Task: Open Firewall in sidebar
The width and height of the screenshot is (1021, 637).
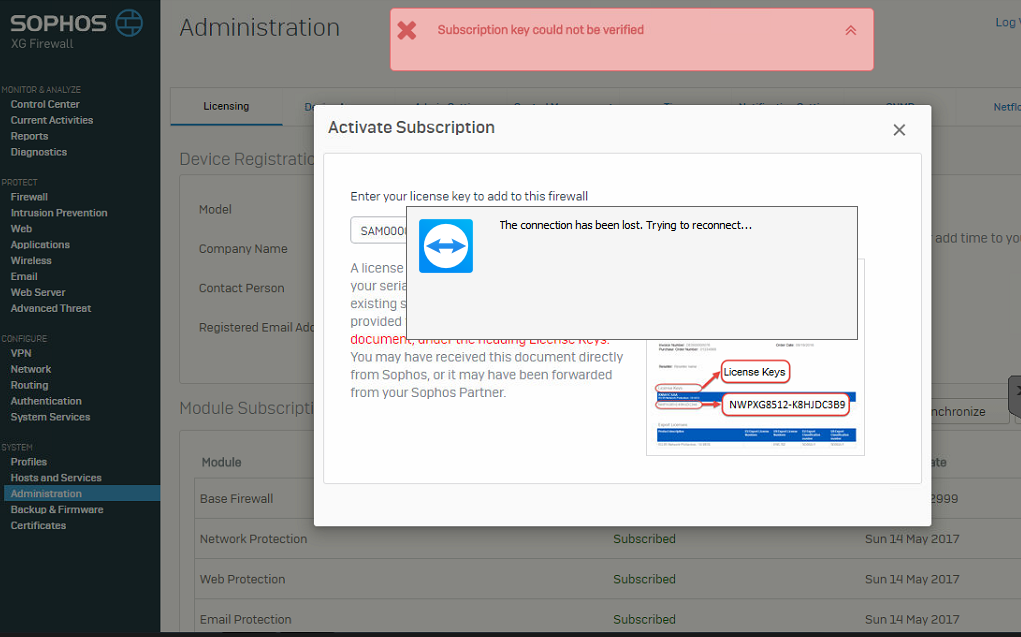Action: [29, 197]
